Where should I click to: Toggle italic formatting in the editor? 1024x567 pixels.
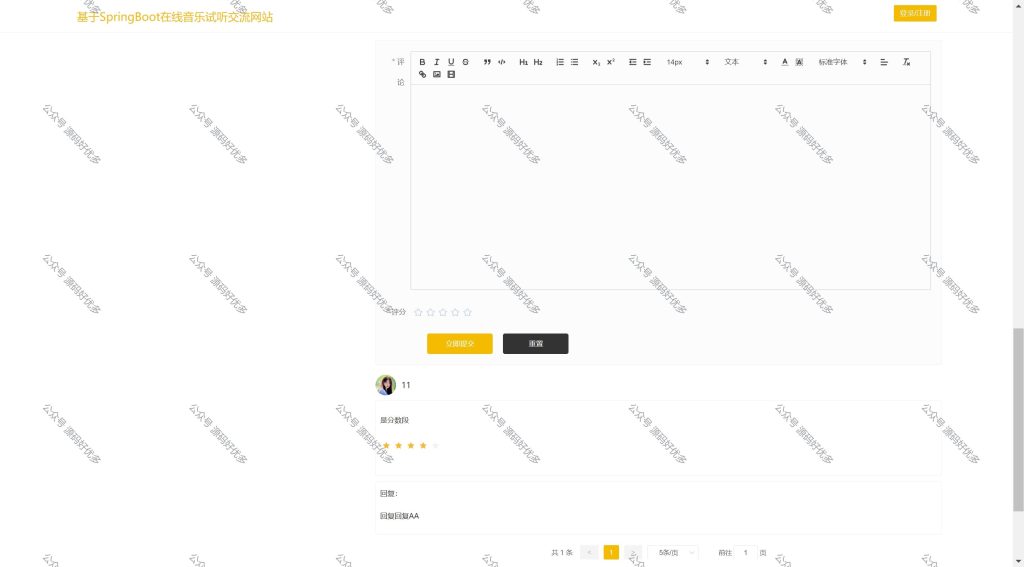[x=437, y=62]
